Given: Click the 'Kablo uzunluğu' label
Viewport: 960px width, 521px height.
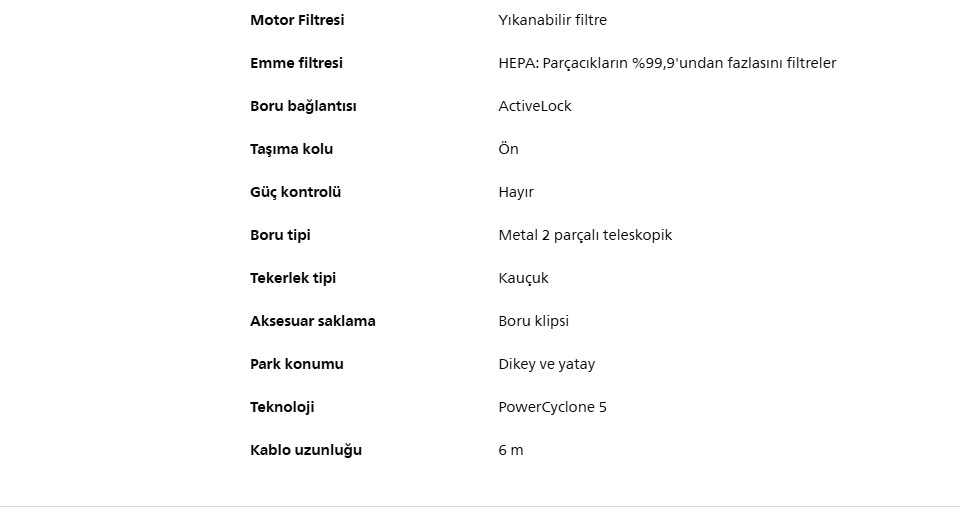Looking at the screenshot, I should coord(306,450).
